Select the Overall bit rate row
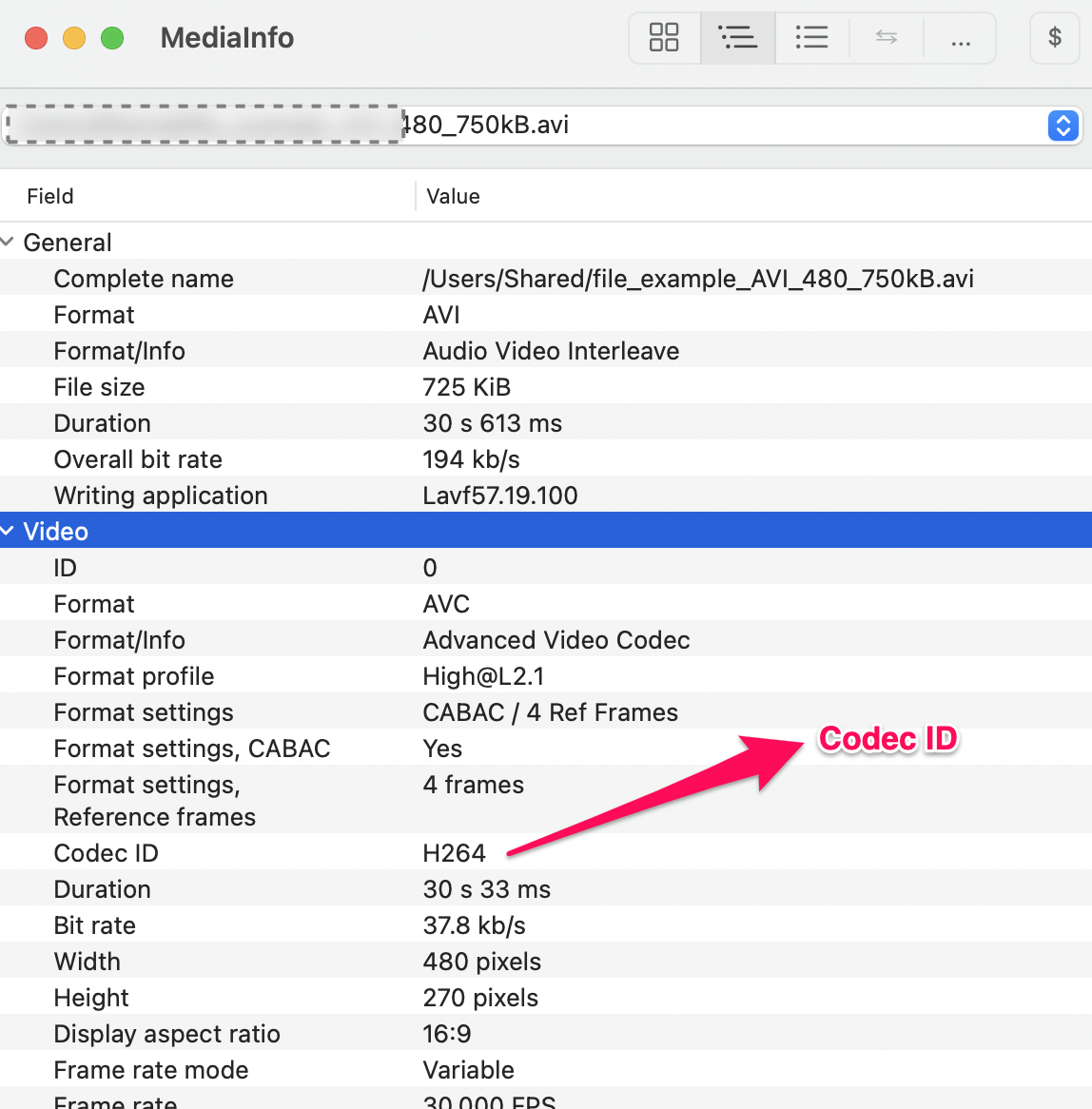Screen dimensions: 1092x1109 138,459
